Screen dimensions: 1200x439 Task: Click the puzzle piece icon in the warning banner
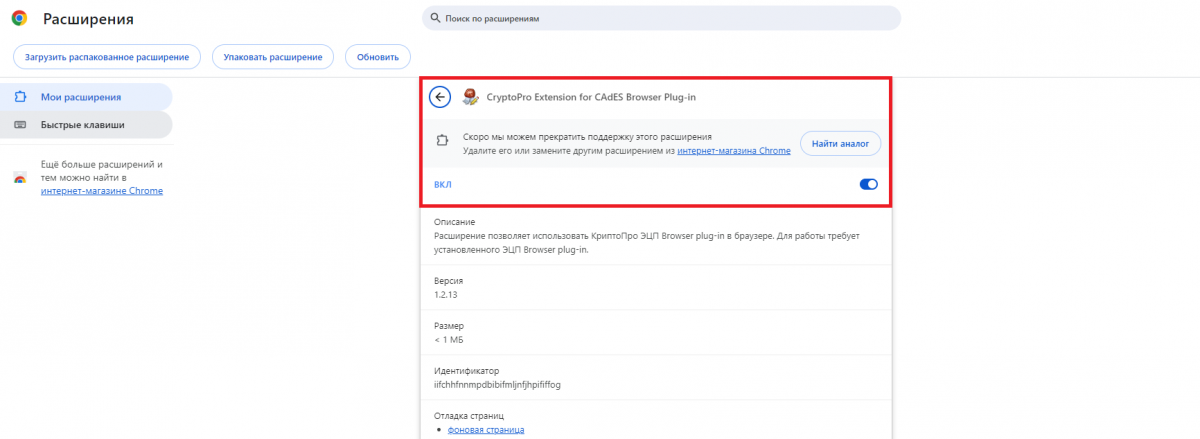tap(443, 143)
